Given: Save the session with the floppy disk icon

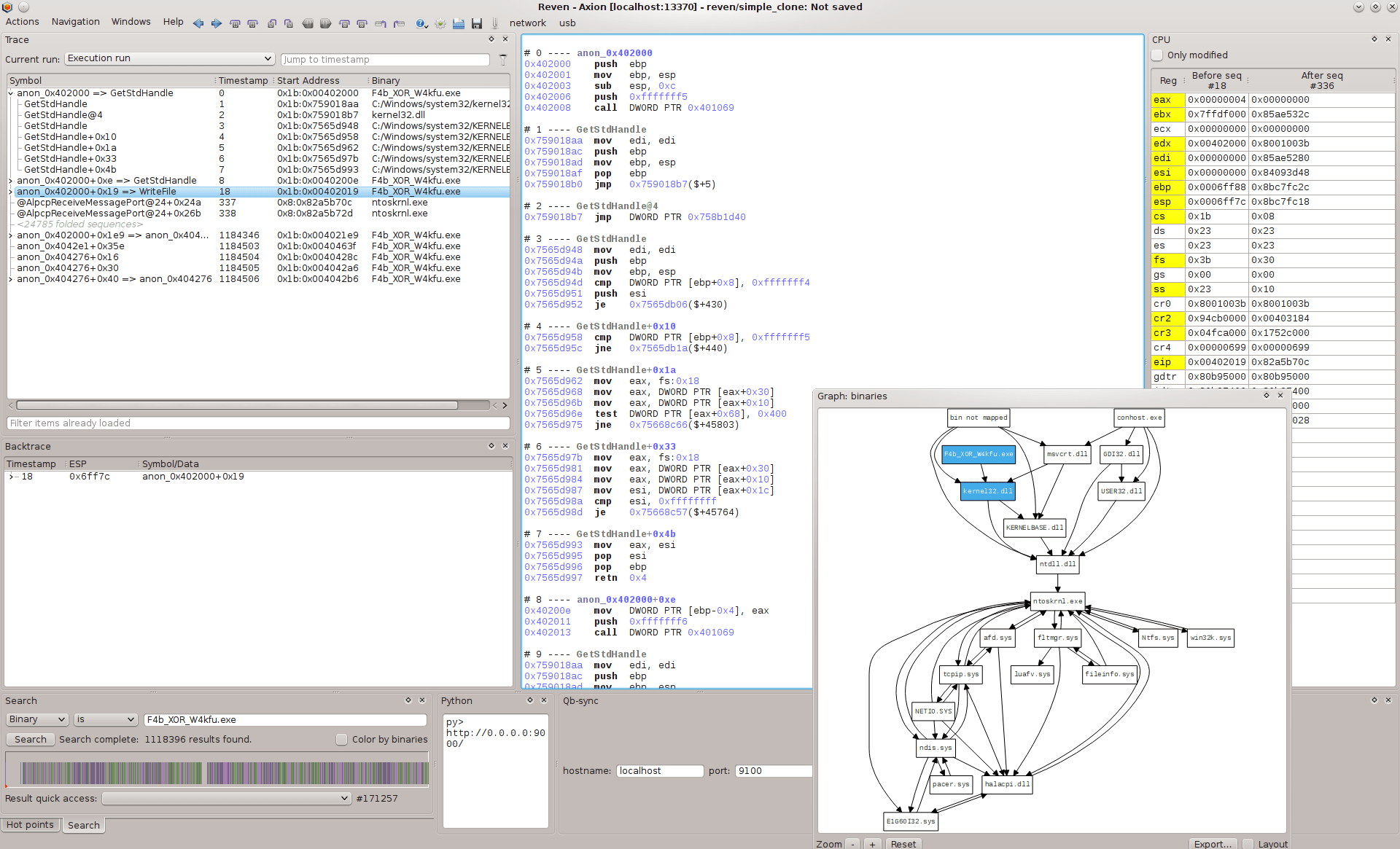Looking at the screenshot, I should [x=477, y=23].
